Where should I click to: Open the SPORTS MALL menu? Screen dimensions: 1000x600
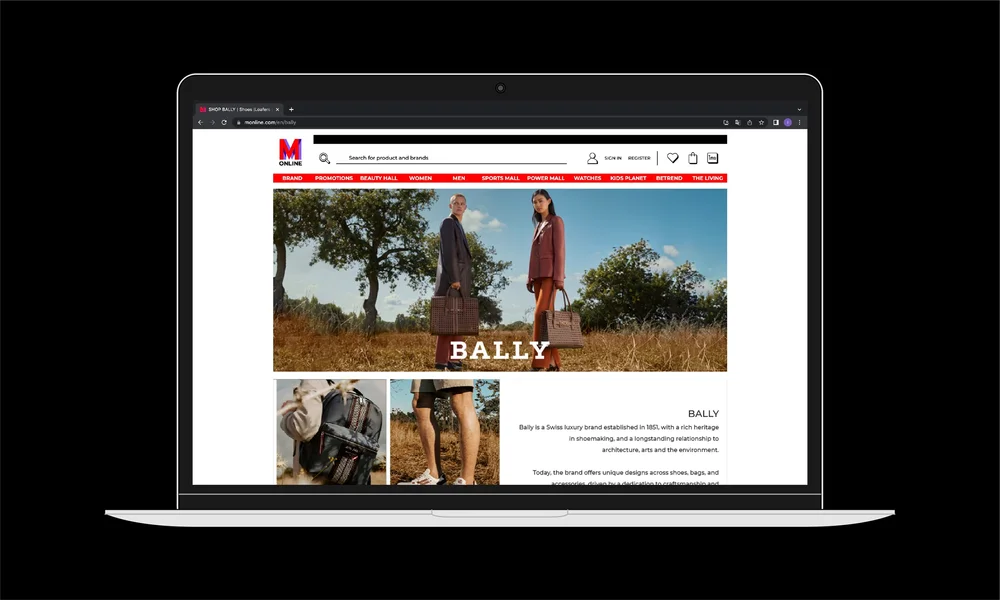pos(501,178)
